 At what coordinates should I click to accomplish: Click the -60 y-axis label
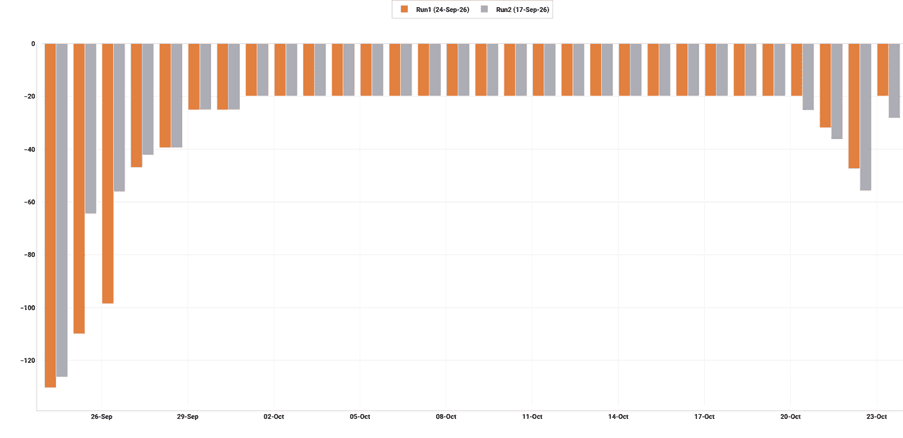(x=29, y=202)
